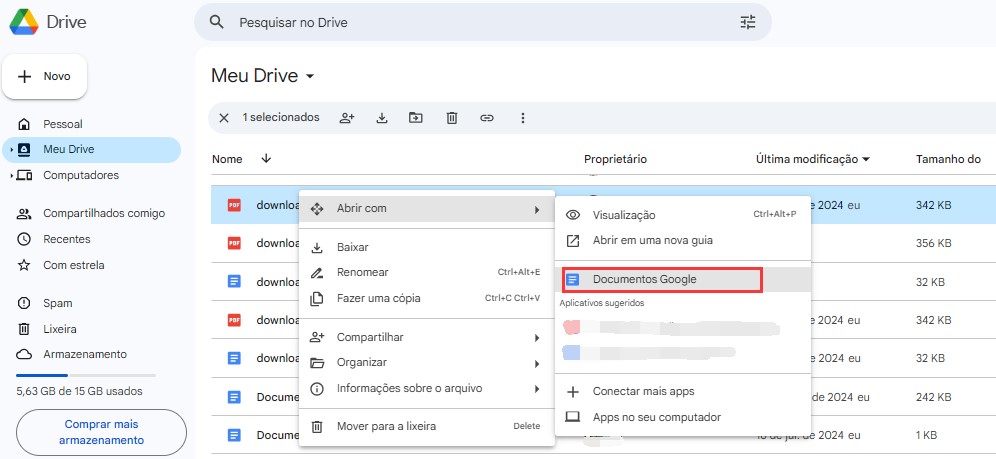Click the 1 selecionados label

pyautogui.click(x=281, y=117)
